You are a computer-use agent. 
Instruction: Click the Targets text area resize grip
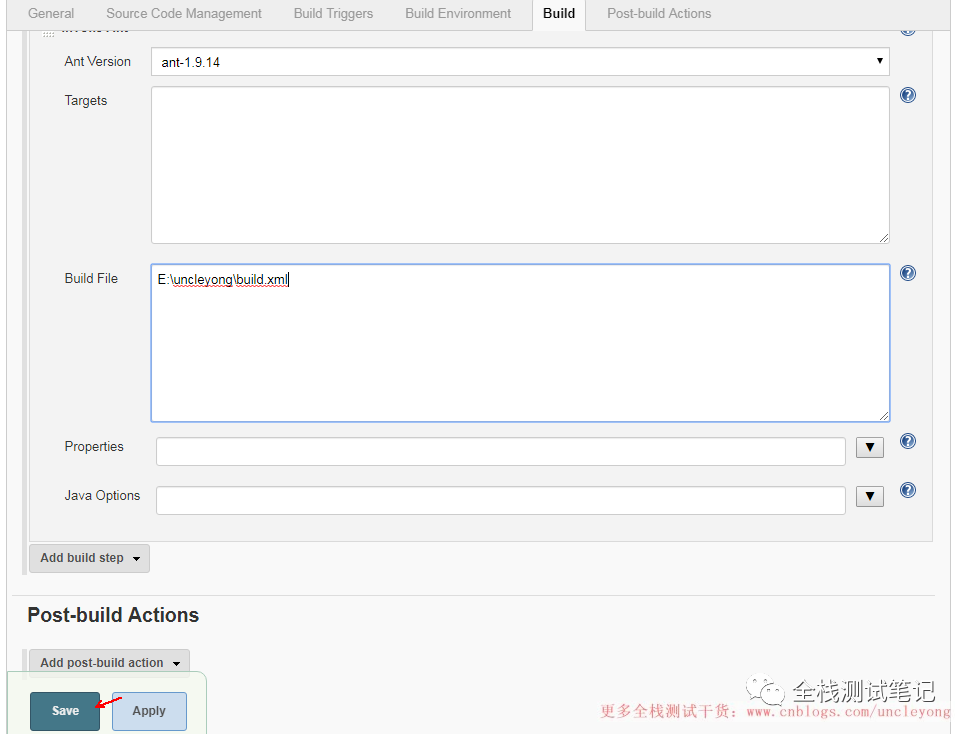884,238
